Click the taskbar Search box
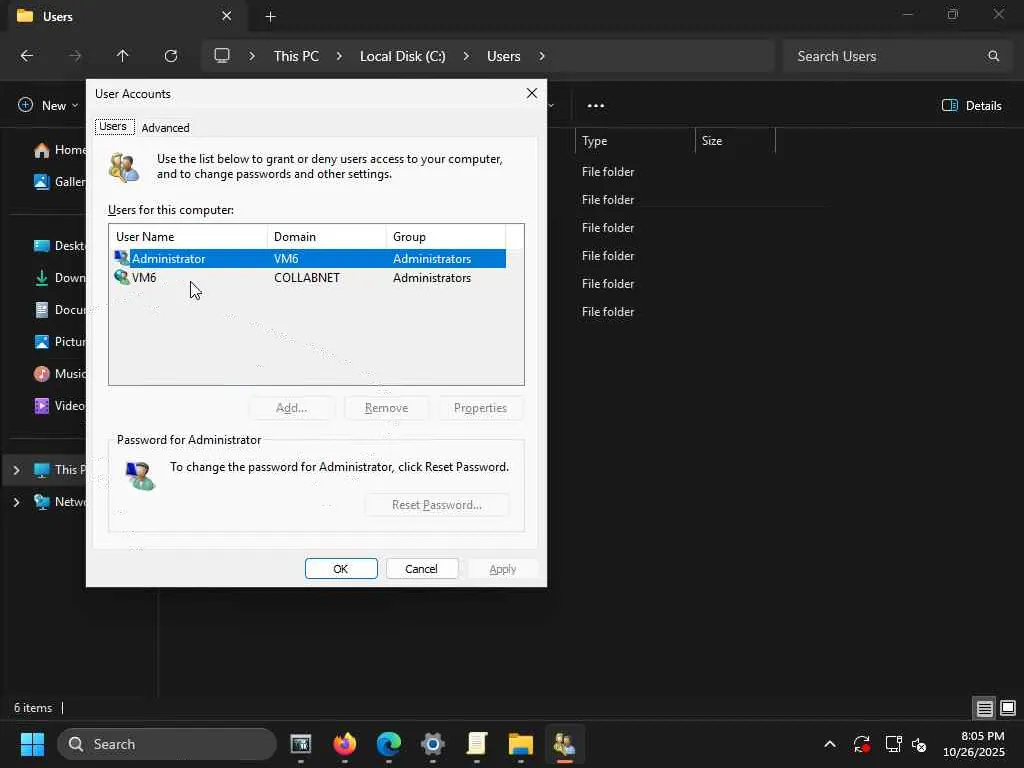This screenshot has width=1024, height=768. (x=167, y=744)
